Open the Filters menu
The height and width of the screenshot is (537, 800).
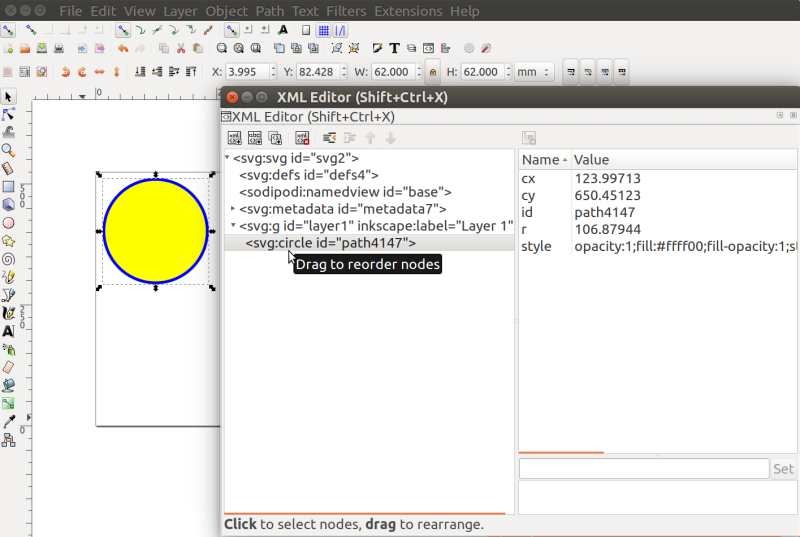(x=346, y=11)
